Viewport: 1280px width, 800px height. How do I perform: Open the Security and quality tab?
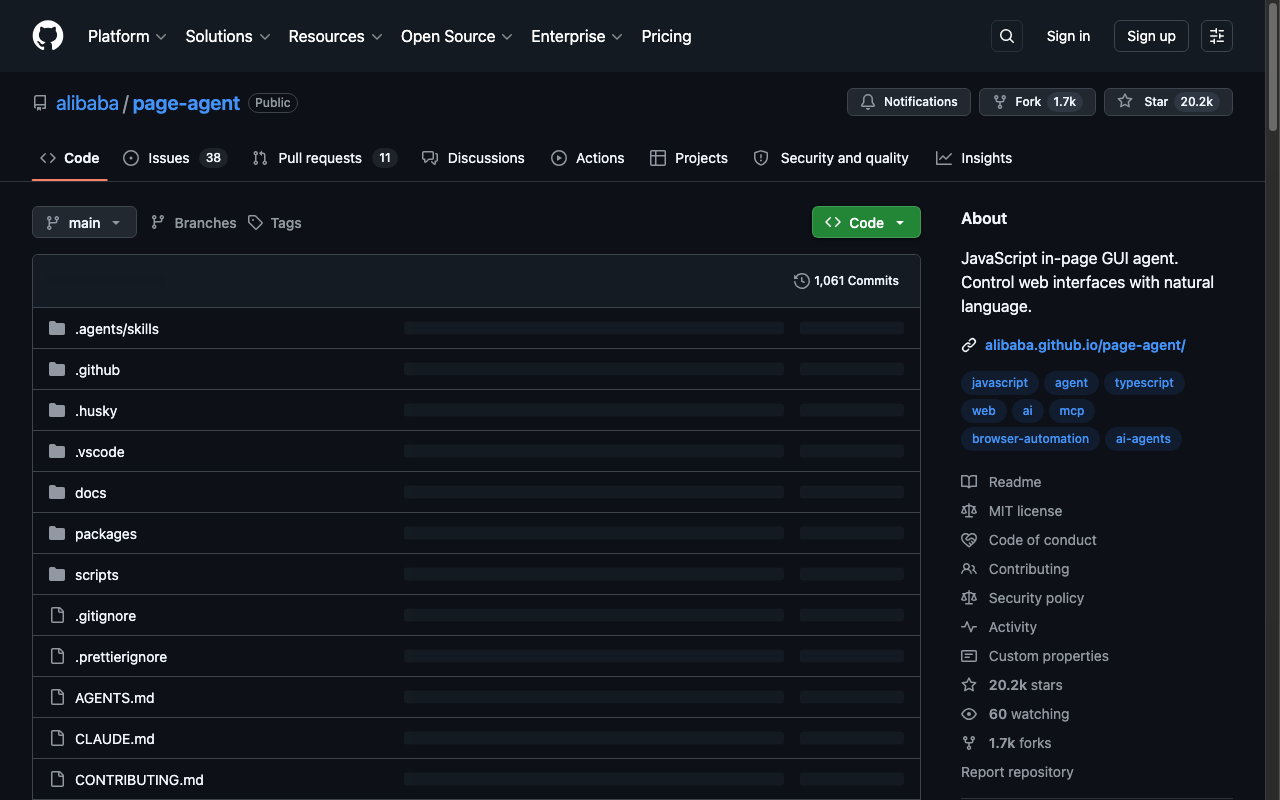[831, 158]
